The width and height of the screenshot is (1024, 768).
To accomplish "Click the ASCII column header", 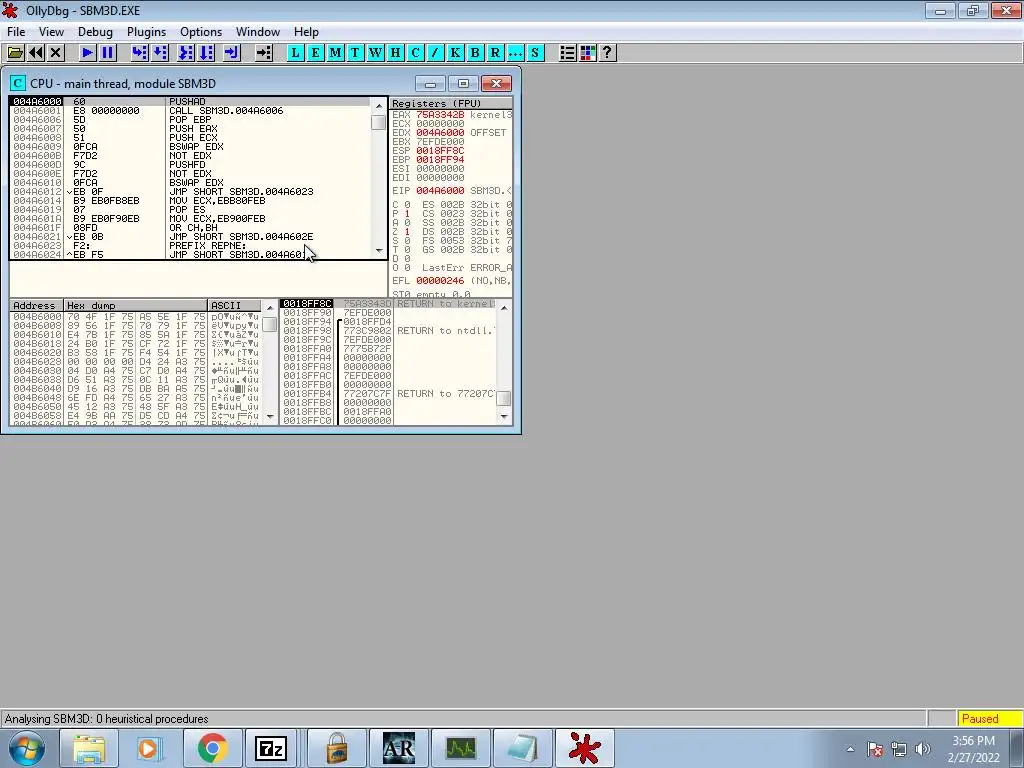I will coord(234,305).
